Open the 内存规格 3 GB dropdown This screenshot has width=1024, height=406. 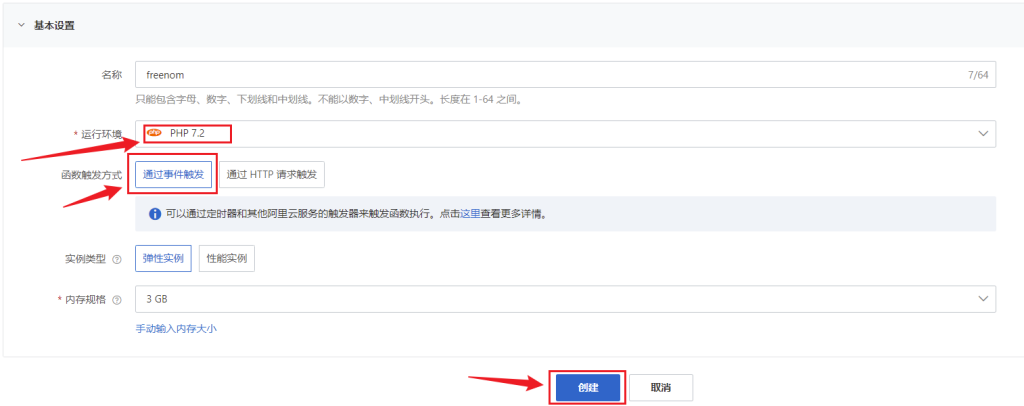coord(566,299)
